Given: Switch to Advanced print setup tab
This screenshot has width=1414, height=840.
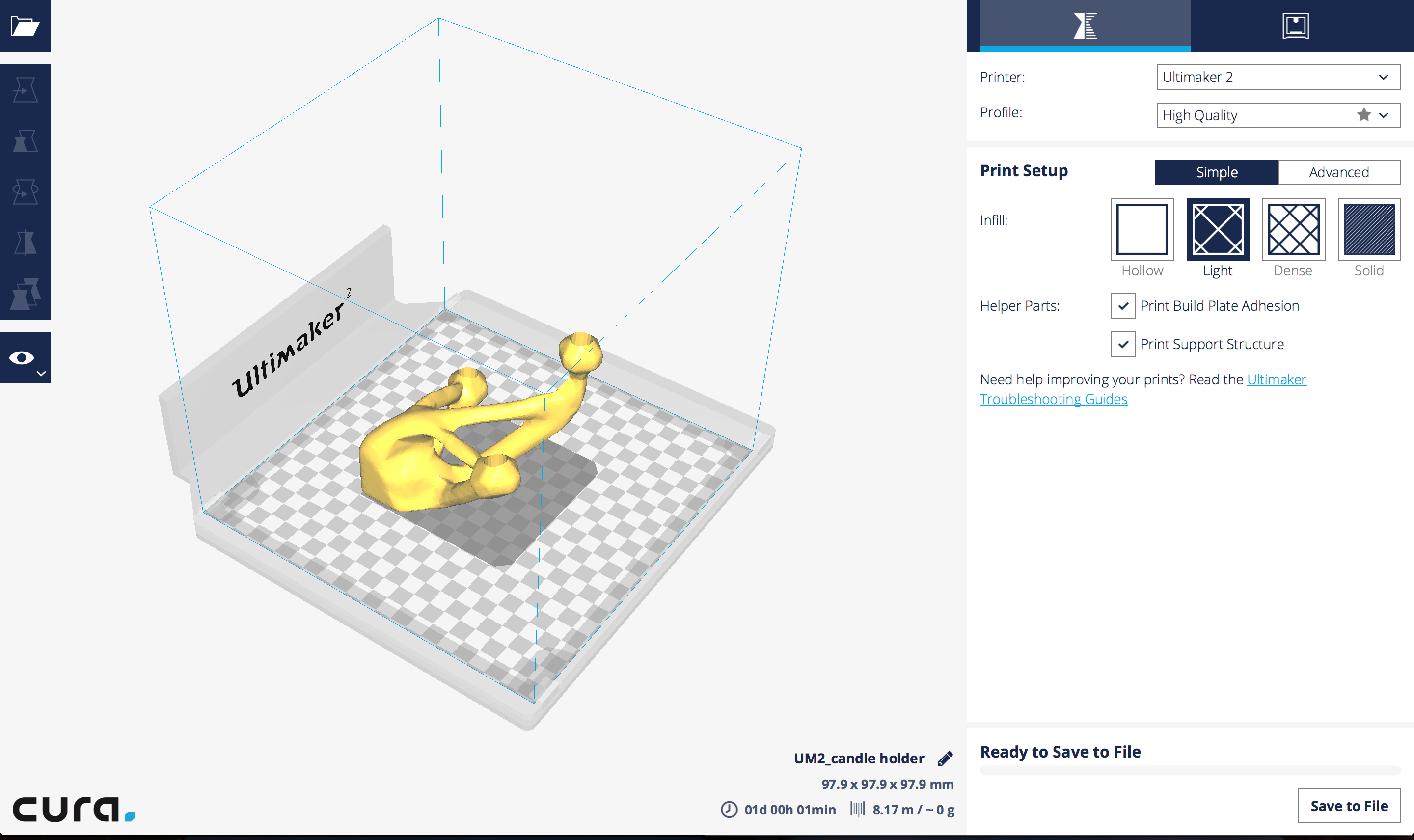Looking at the screenshot, I should tap(1338, 171).
